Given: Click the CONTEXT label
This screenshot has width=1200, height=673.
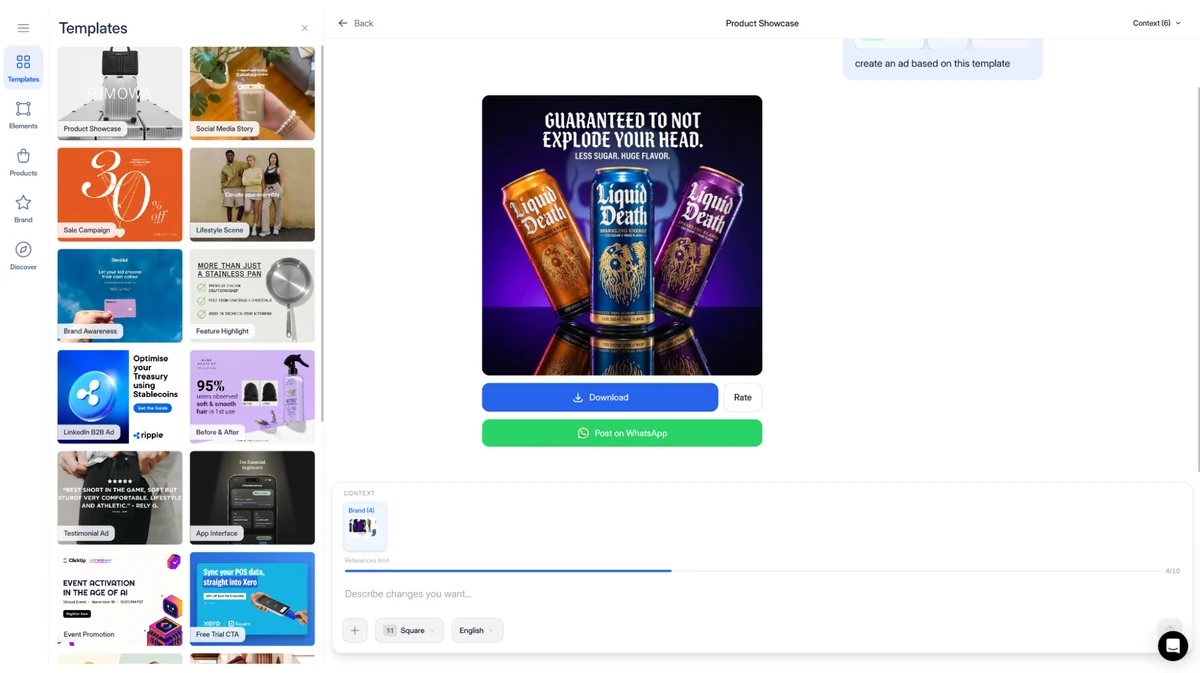Looking at the screenshot, I should click(359, 493).
